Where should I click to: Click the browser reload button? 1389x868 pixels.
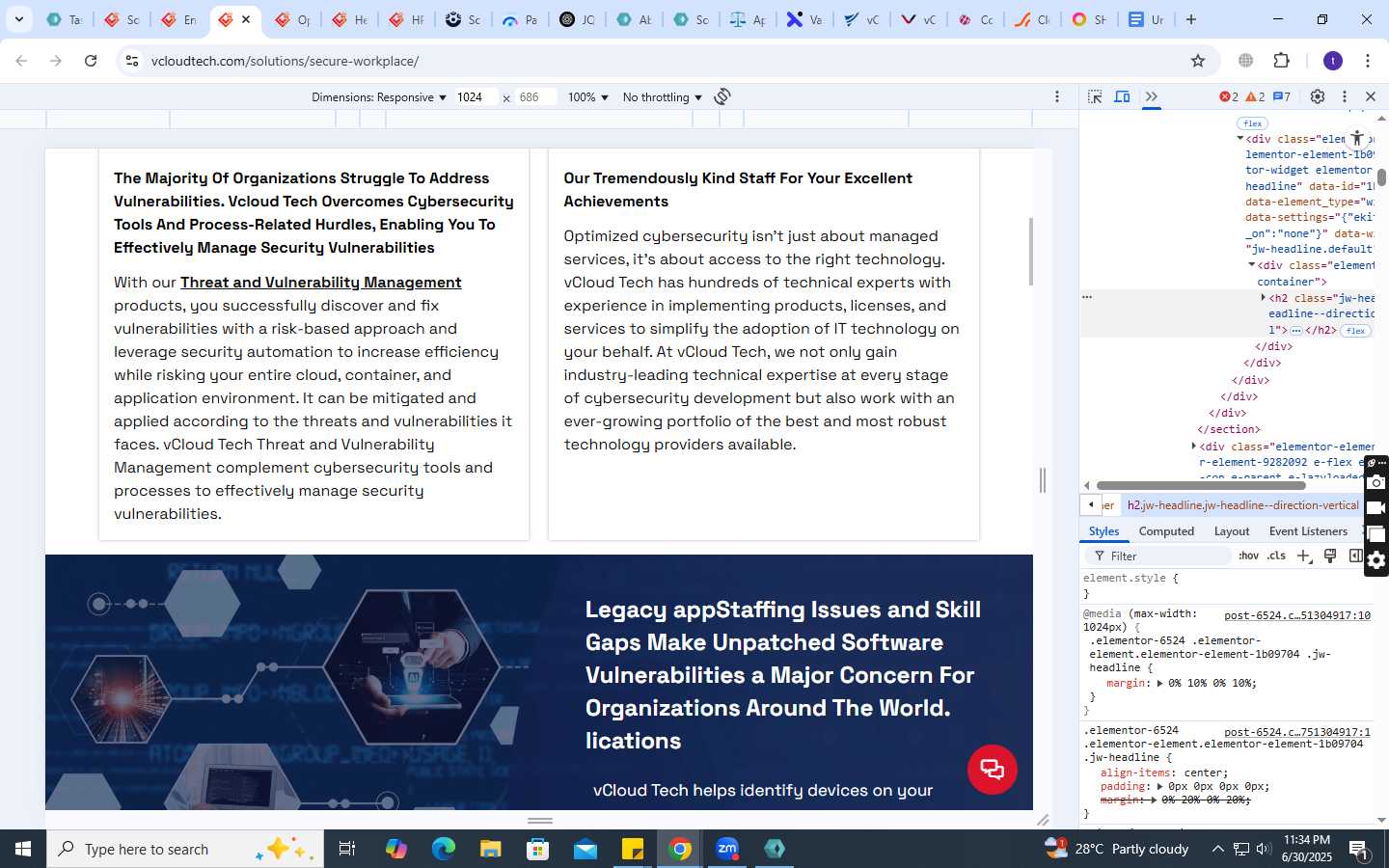pos(91,61)
